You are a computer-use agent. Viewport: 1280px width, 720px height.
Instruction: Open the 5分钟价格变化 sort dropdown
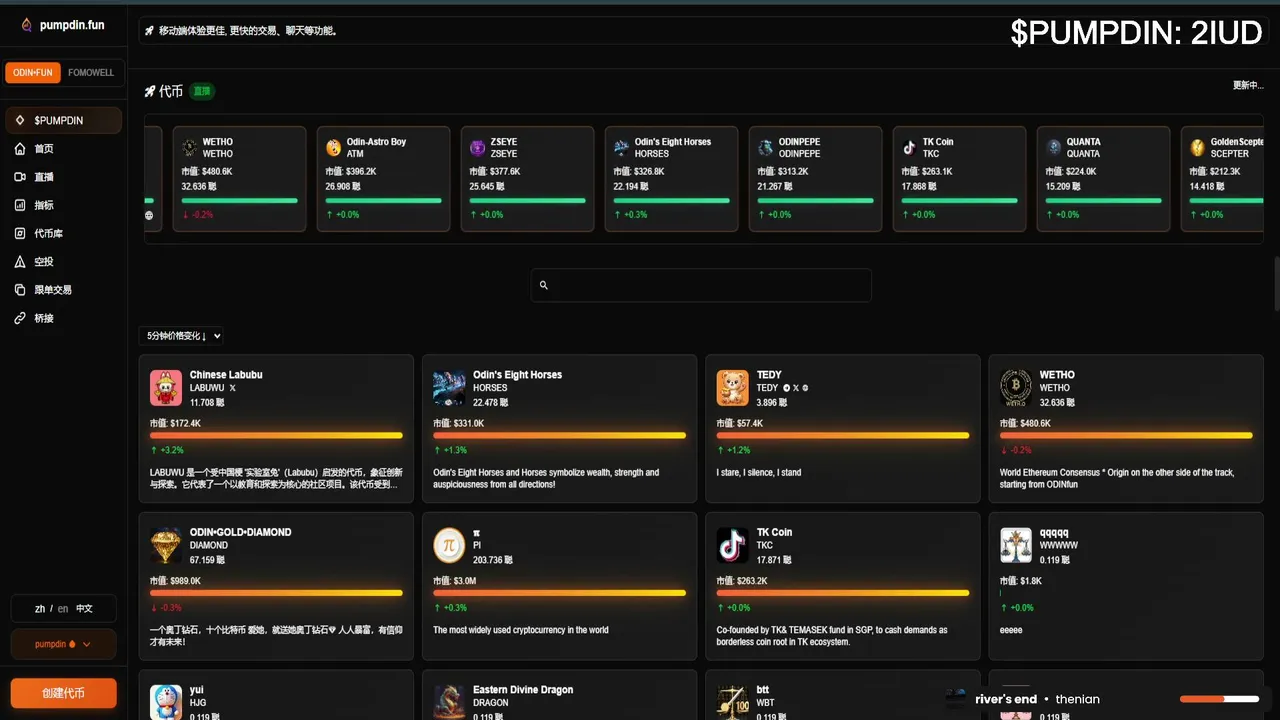click(182, 336)
